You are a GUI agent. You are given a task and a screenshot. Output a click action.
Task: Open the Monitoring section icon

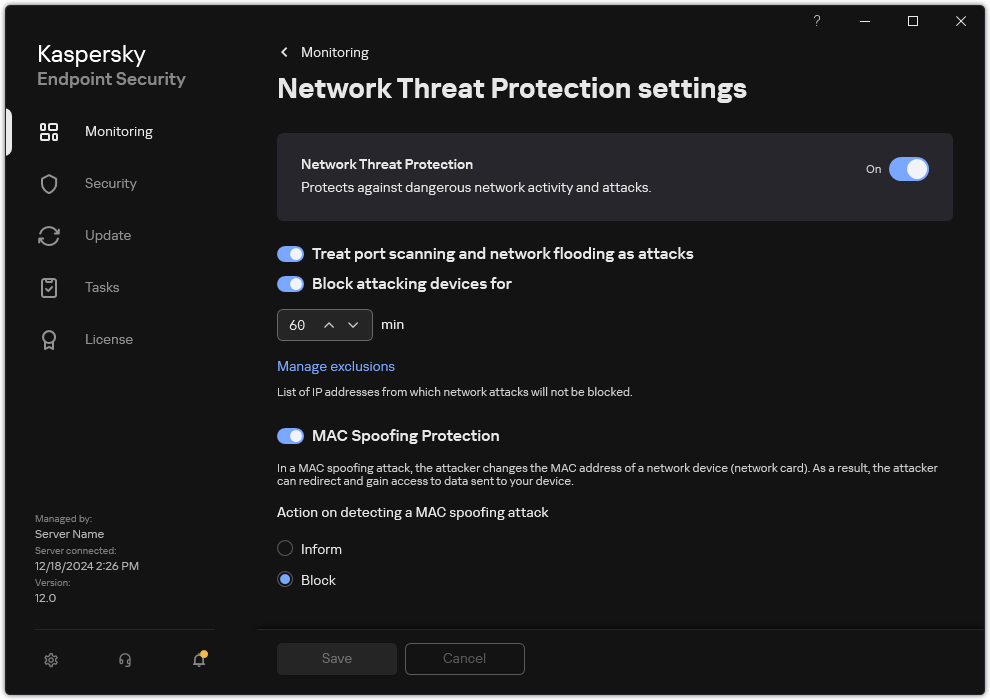tap(48, 131)
